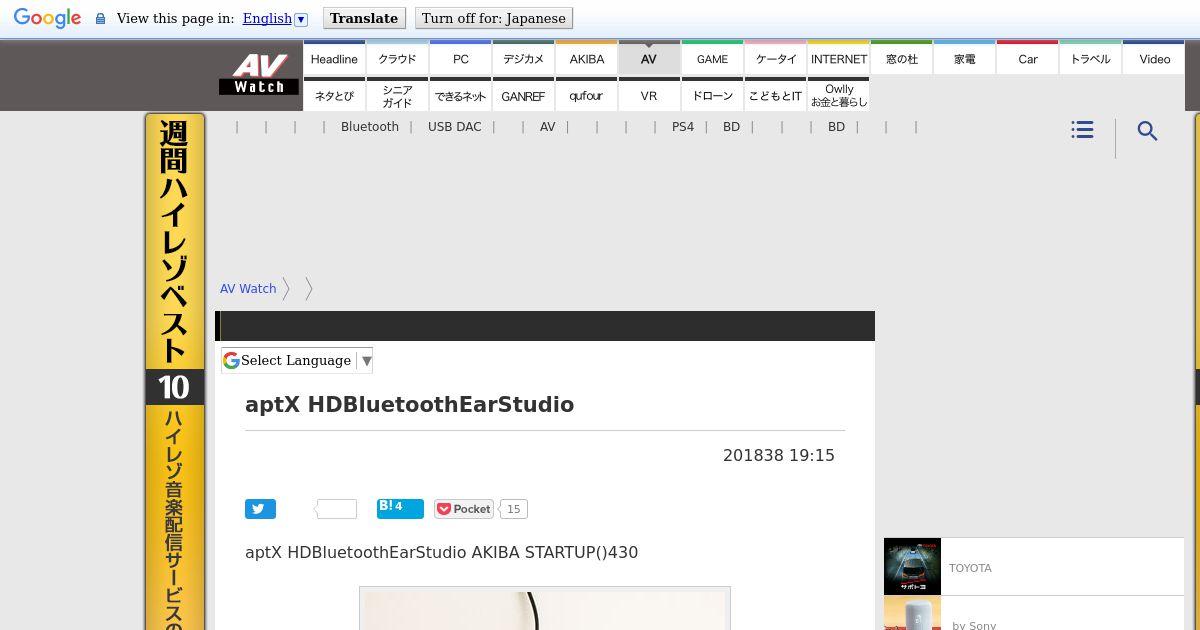
Task: Open the Select Language dropdown
Action: (297, 361)
